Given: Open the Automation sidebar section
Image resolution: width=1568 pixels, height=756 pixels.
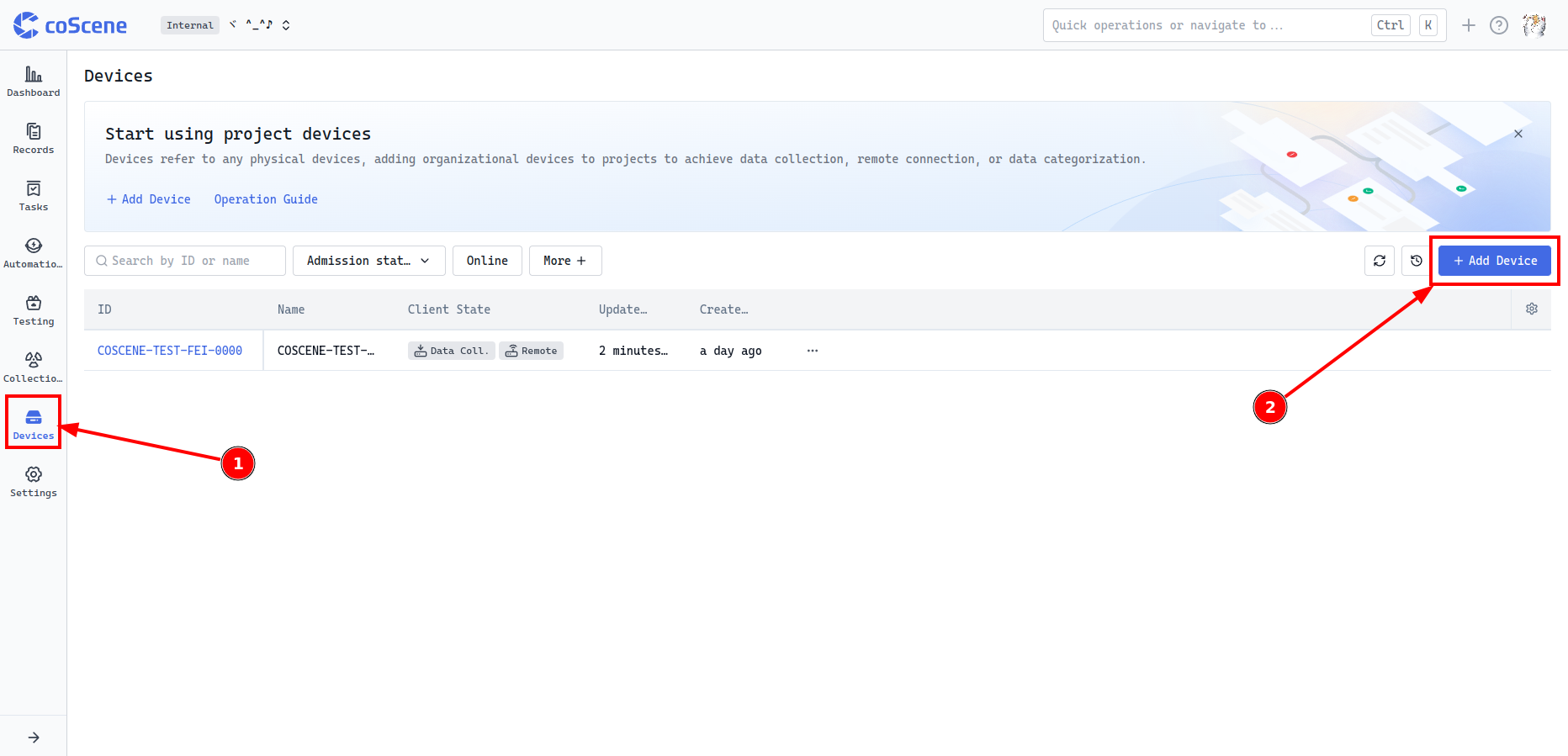Looking at the screenshot, I should (x=34, y=253).
